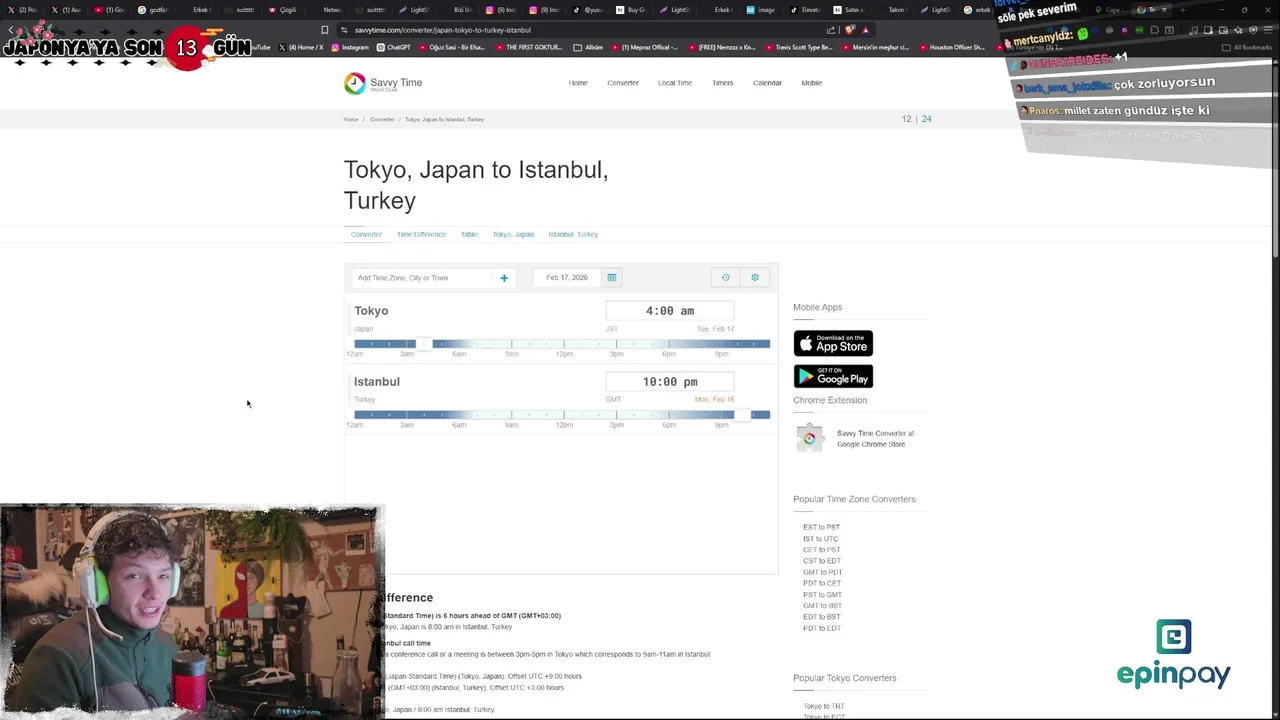This screenshot has width=1280, height=720.
Task: Click 12pm on the Tokyo timeline bar
Action: [x=563, y=344]
